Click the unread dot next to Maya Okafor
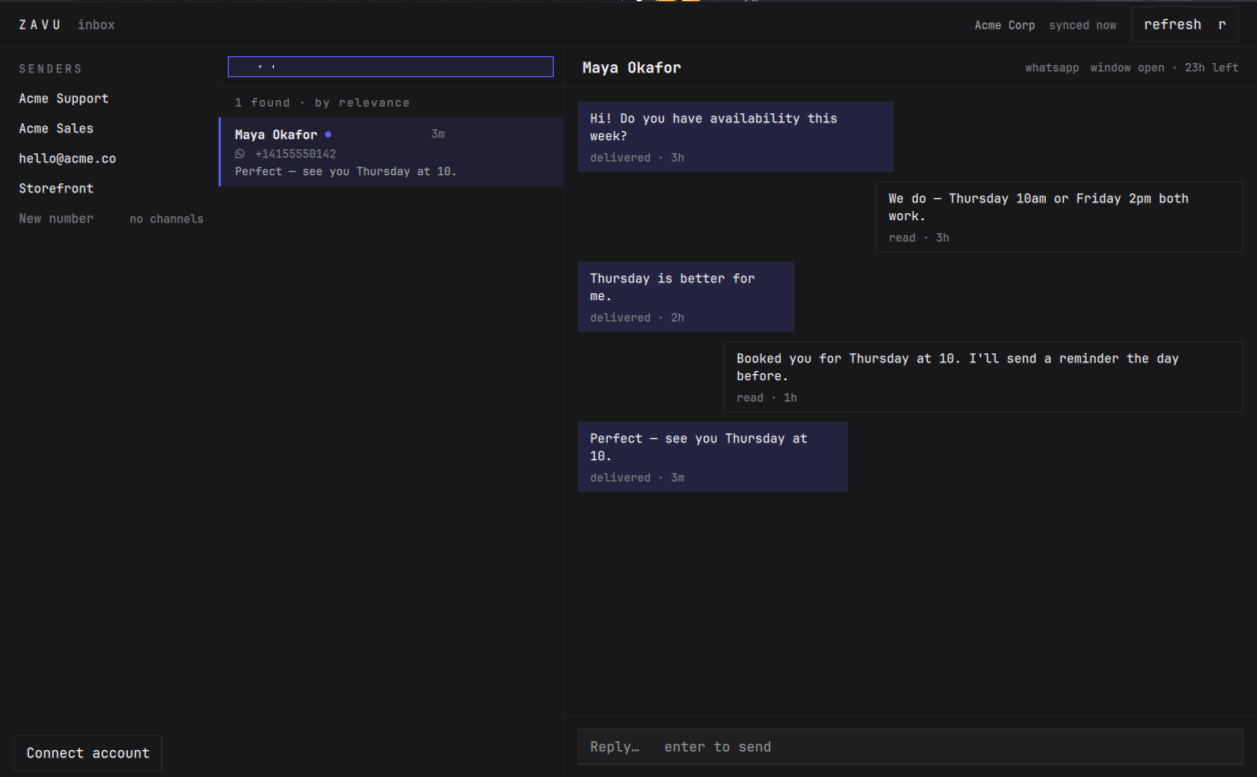The image size is (1257, 777). point(328,134)
